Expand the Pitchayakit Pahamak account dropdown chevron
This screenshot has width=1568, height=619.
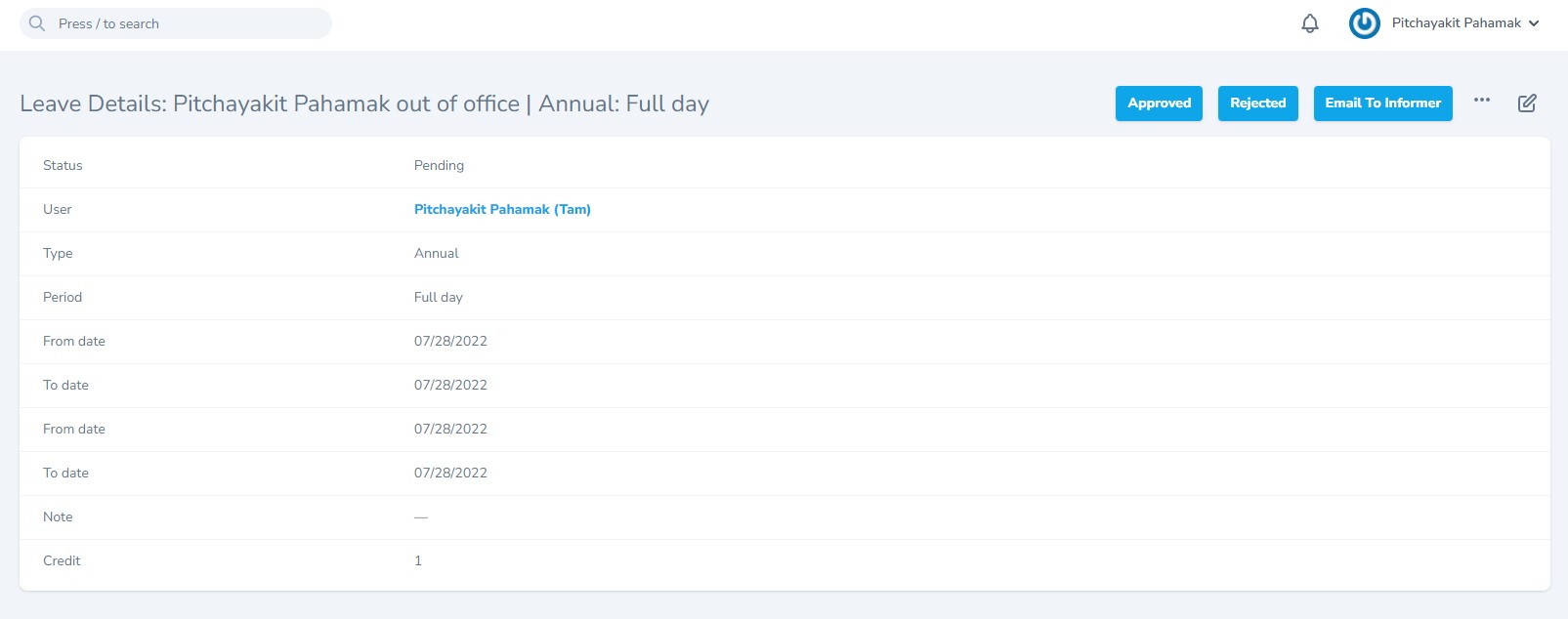tap(1534, 23)
